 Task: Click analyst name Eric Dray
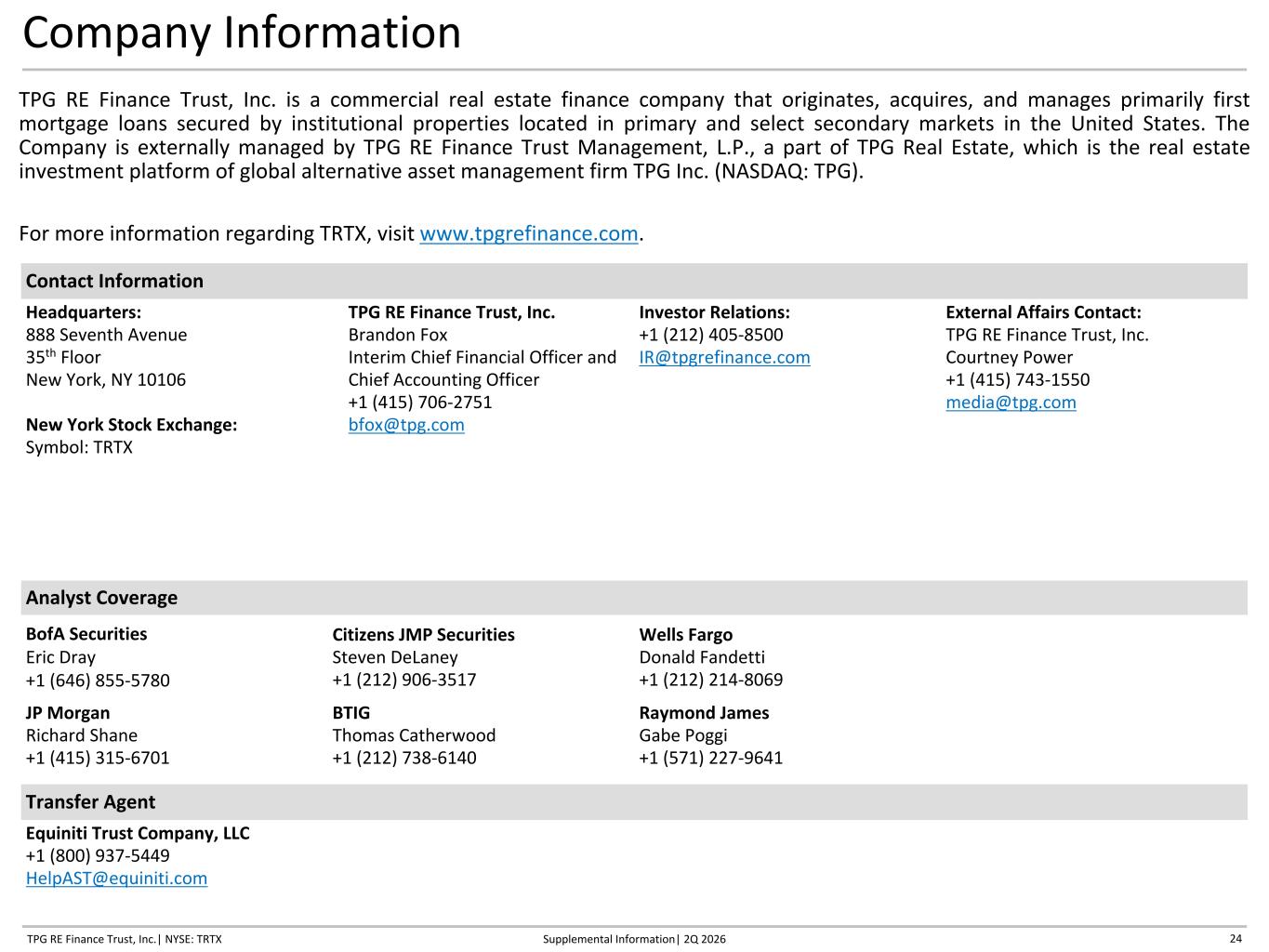pos(60,657)
